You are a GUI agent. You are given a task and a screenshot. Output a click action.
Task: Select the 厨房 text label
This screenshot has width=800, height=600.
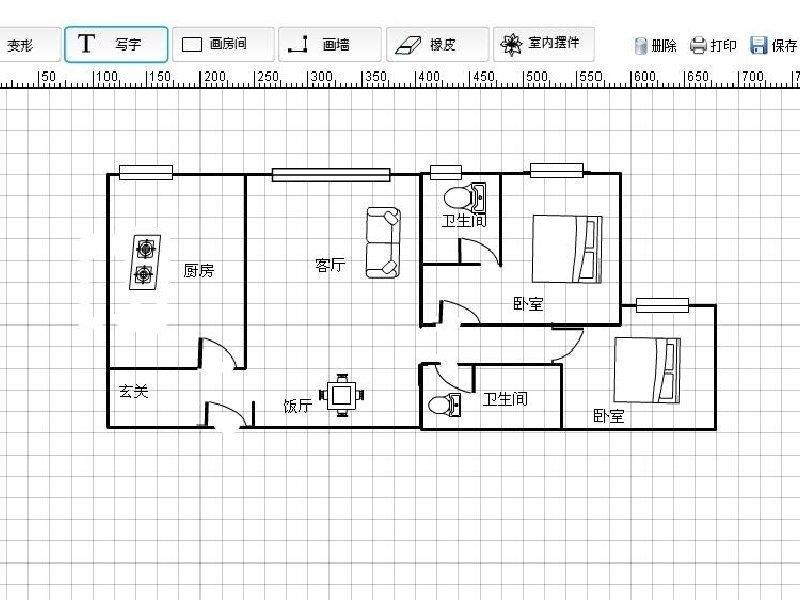pos(198,270)
